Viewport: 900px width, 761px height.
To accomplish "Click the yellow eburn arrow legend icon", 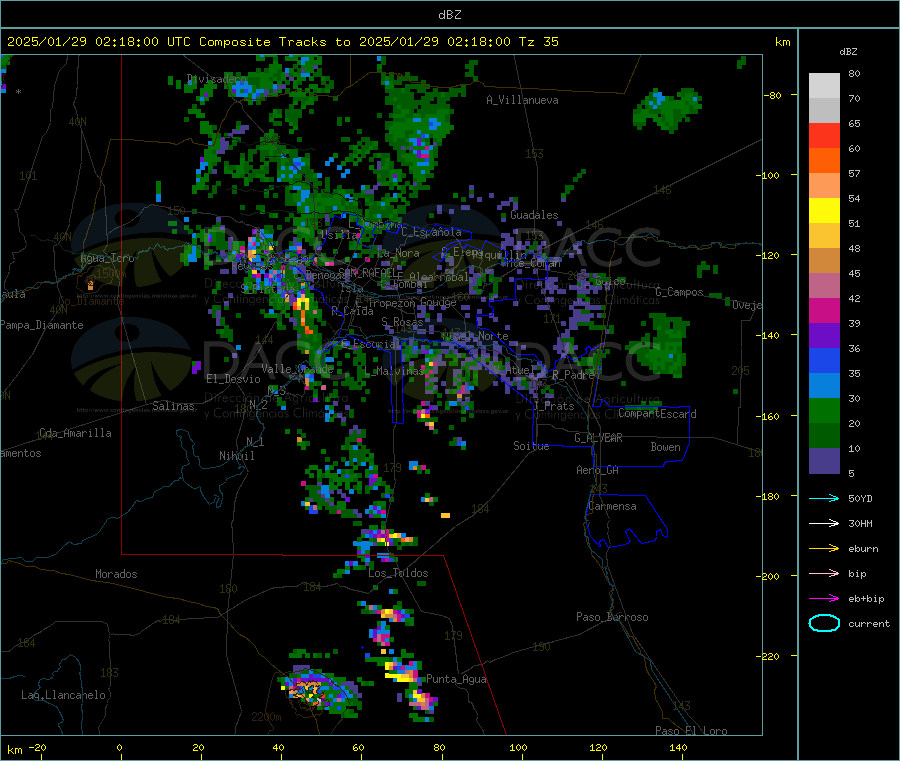I will [824, 548].
